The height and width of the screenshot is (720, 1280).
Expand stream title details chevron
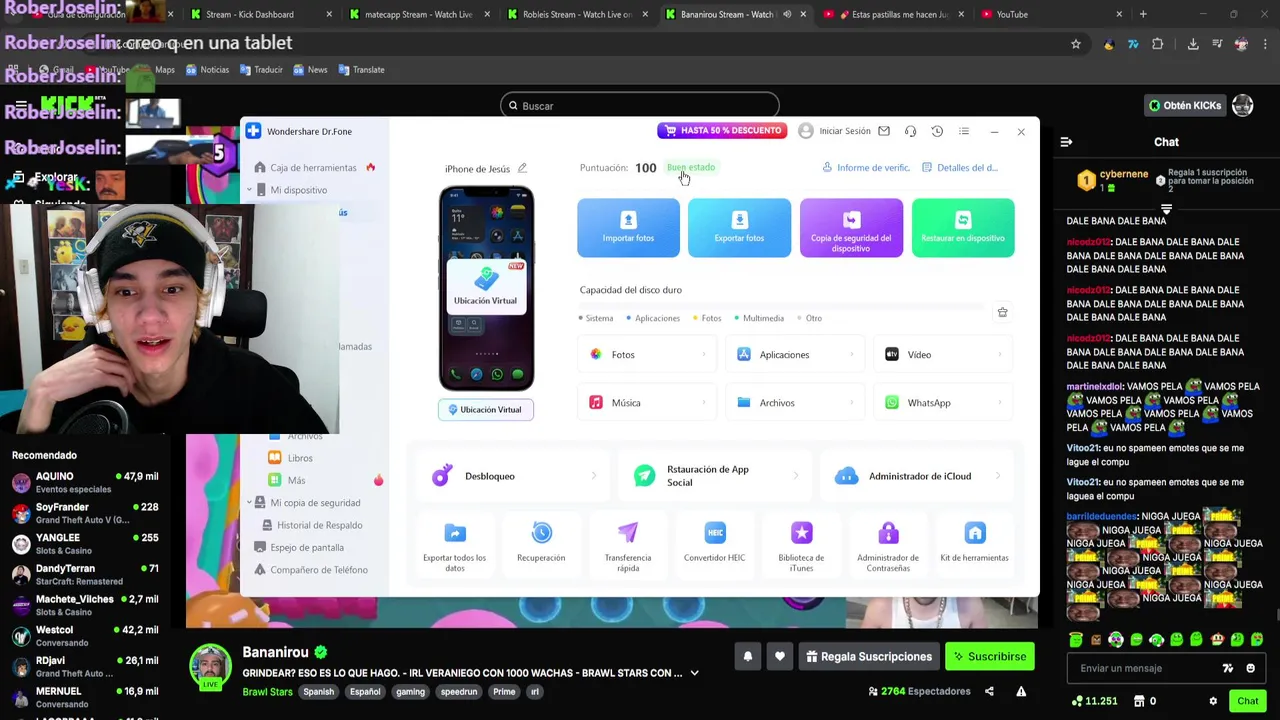click(694, 673)
